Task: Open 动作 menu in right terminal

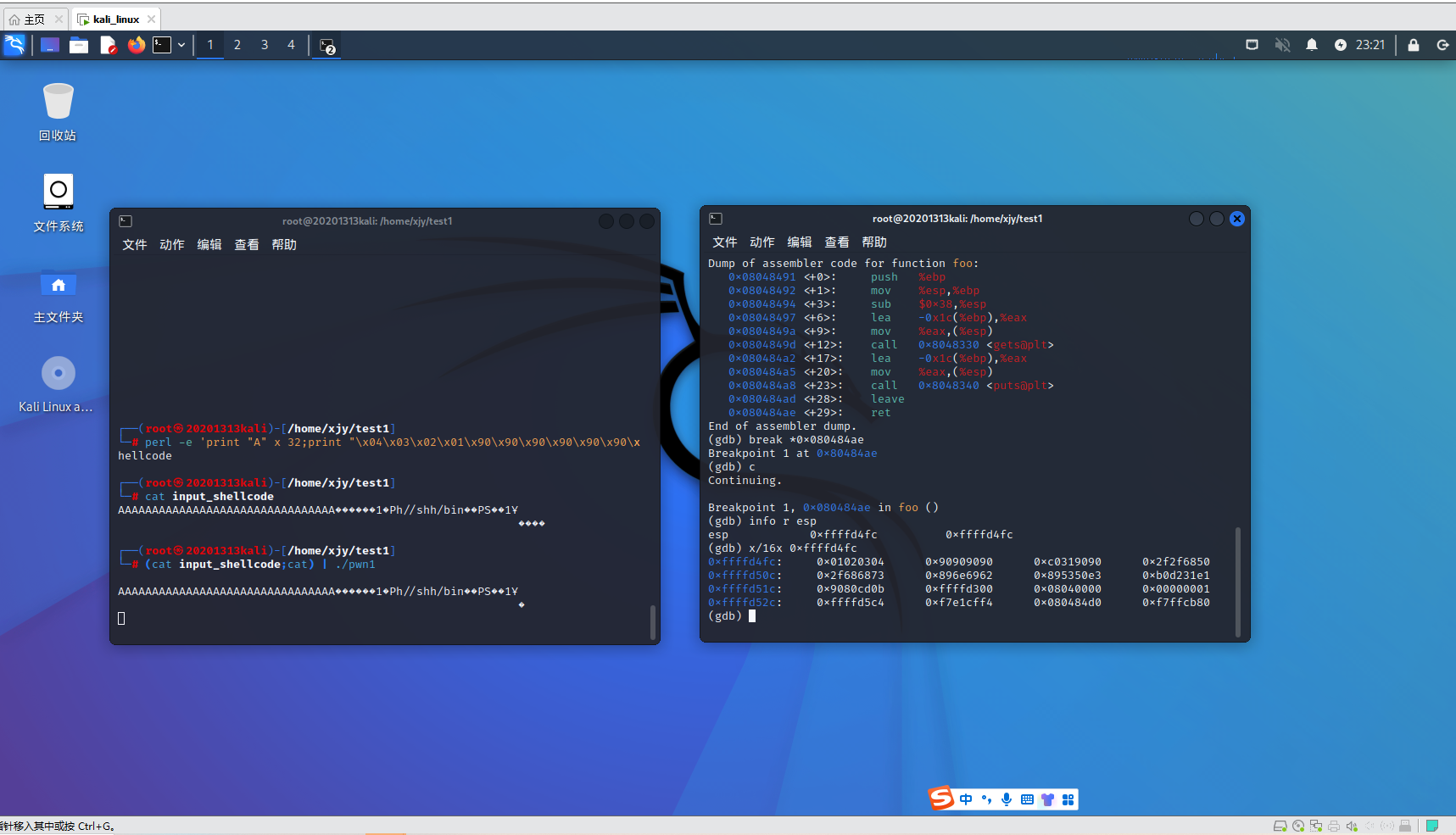Action: [762, 242]
